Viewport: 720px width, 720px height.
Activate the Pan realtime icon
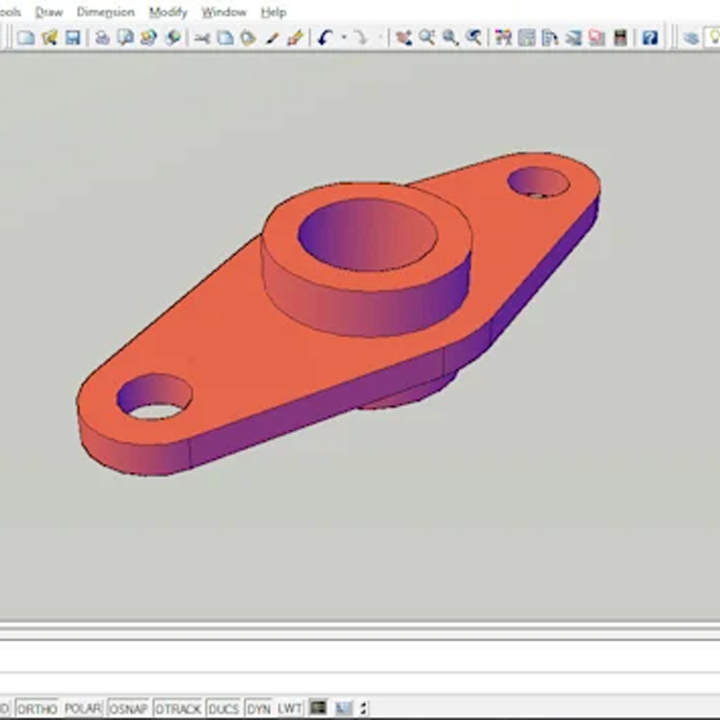pyautogui.click(x=403, y=38)
